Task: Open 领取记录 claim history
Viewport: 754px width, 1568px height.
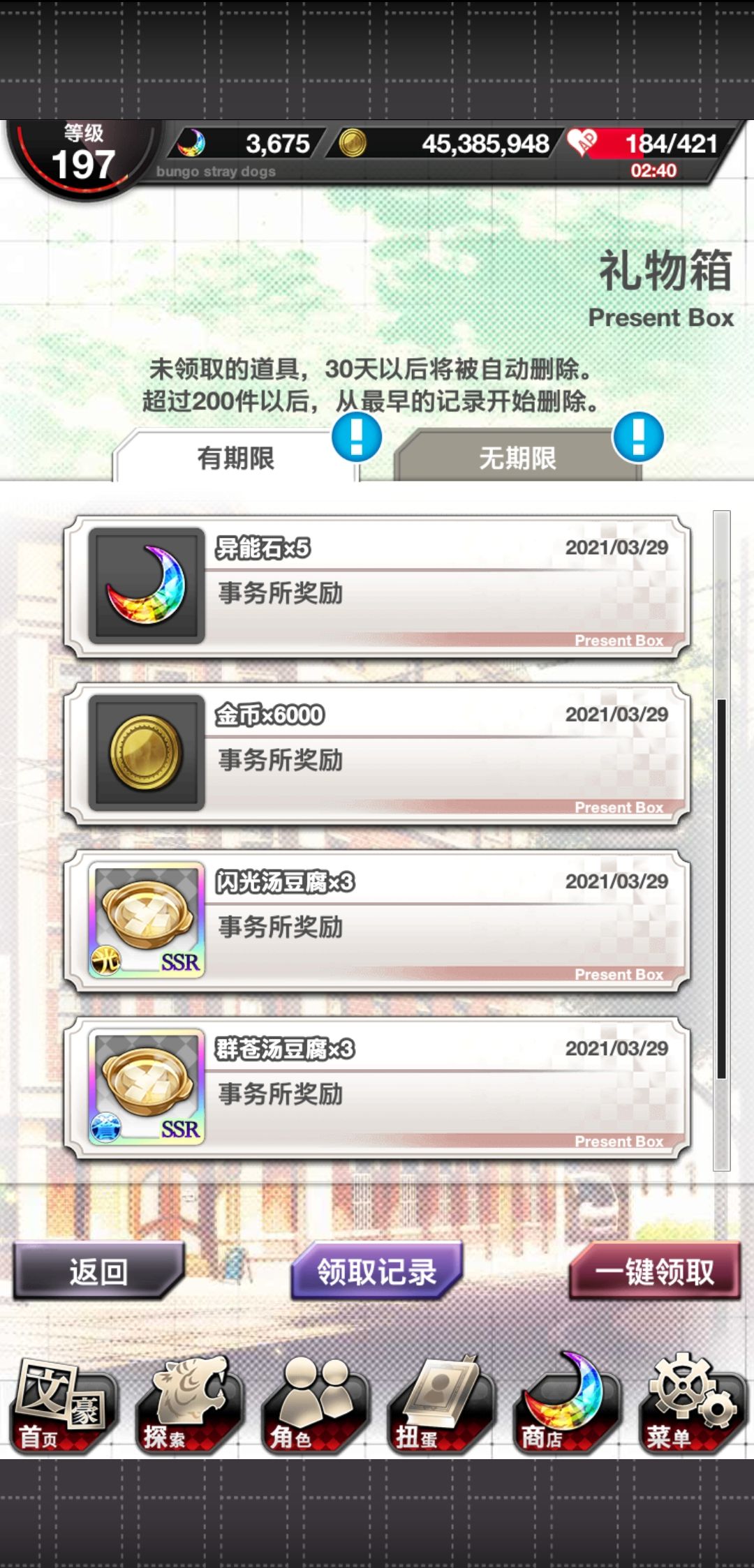Action: coord(377,1271)
